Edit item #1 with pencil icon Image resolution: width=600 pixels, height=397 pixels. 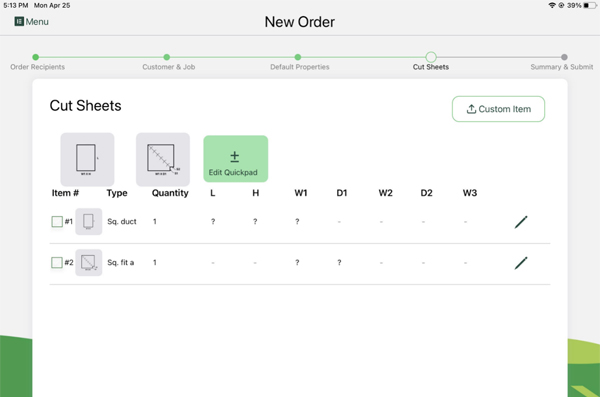click(521, 222)
